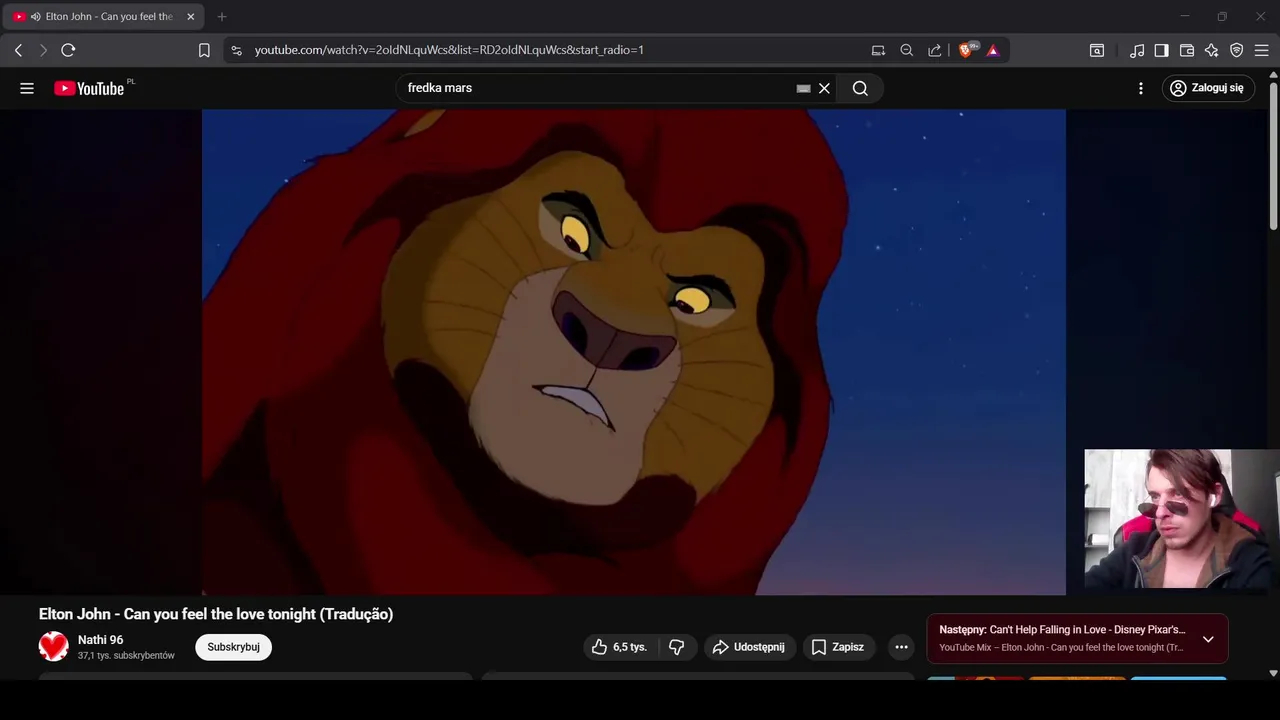The width and height of the screenshot is (1280, 720).
Task: Save the video with 'Zapisz'
Action: pos(838,647)
